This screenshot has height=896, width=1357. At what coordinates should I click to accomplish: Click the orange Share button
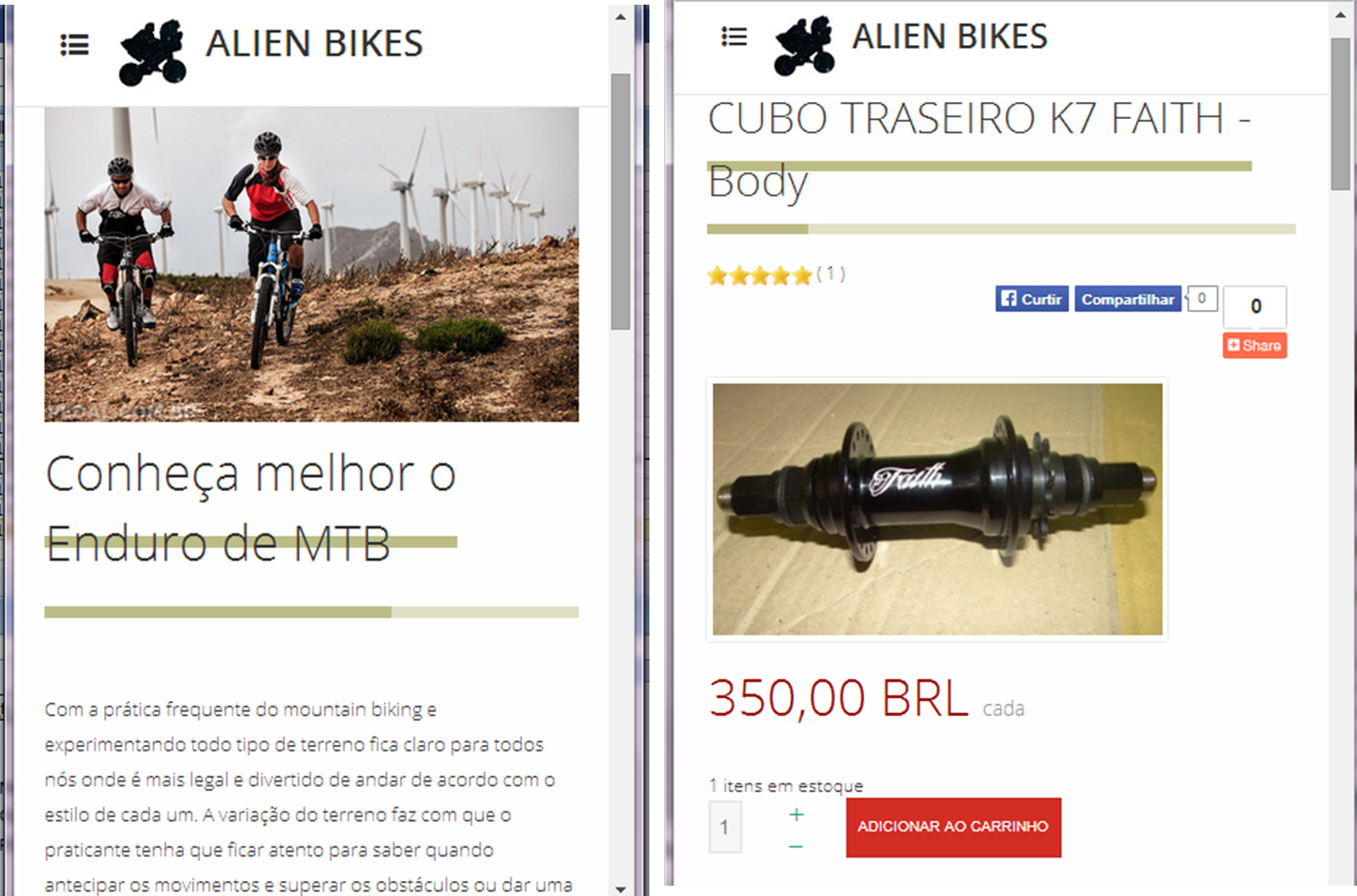pos(1254,345)
